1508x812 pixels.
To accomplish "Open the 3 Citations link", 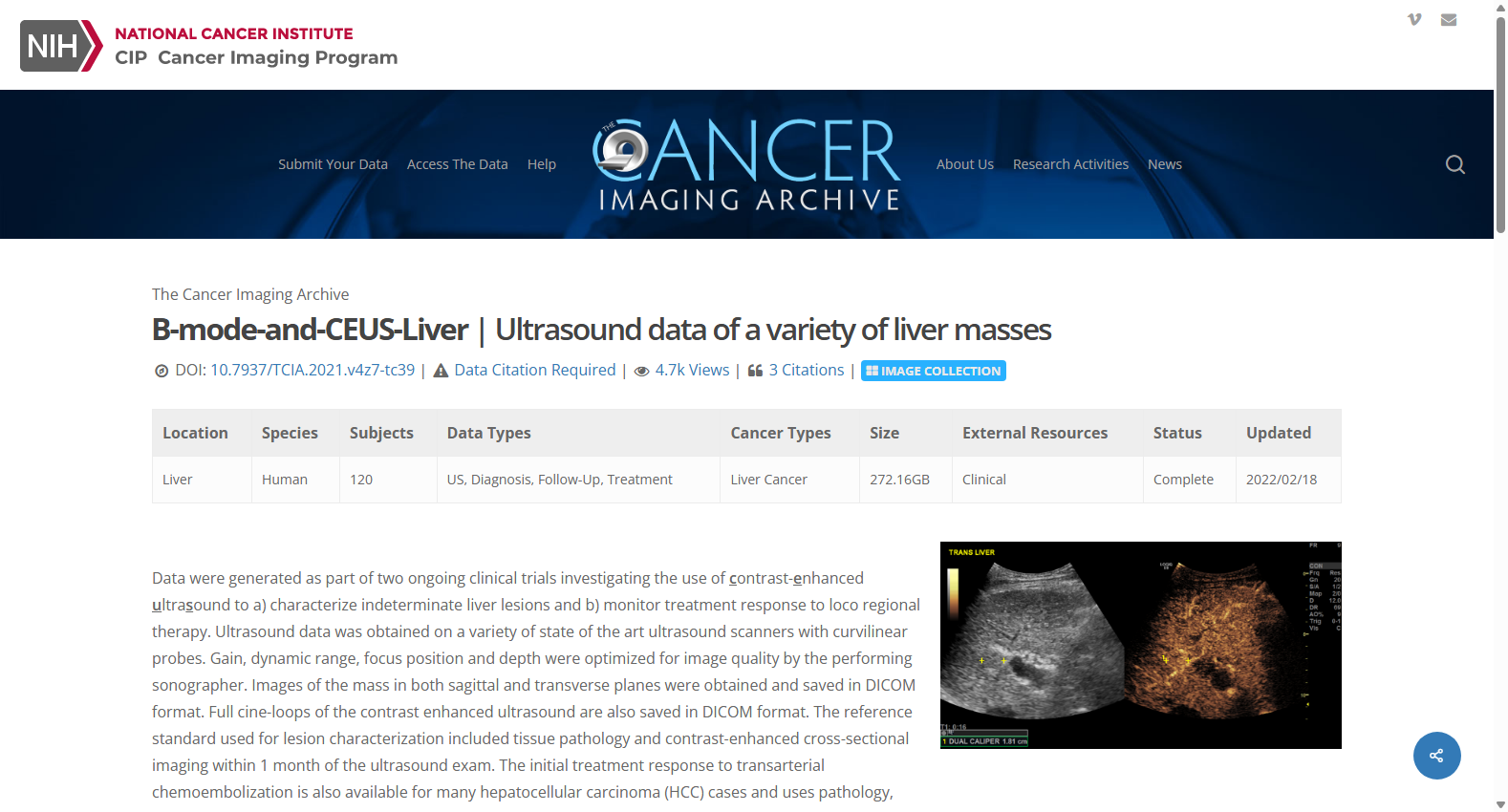I will pyautogui.click(x=807, y=370).
